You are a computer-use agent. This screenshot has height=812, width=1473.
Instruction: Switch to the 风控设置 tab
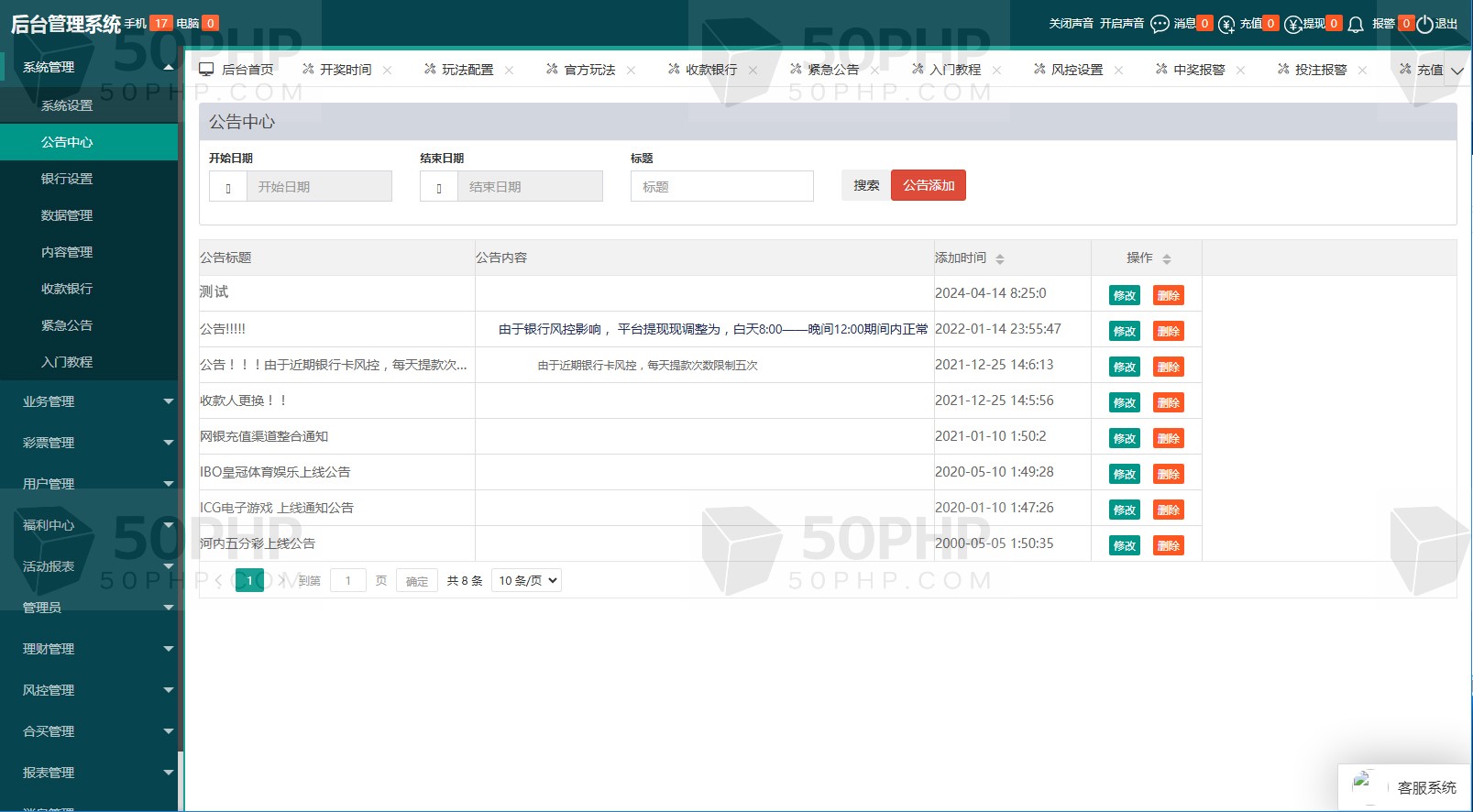tap(1076, 70)
